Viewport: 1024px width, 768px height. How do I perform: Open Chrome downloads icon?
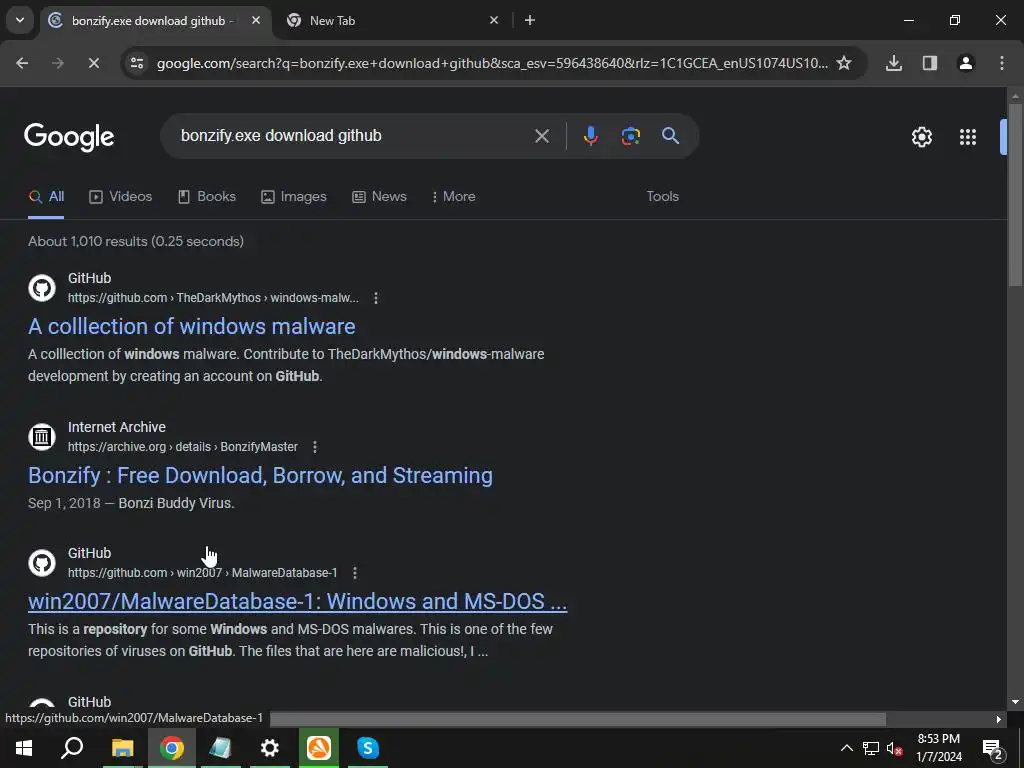(894, 63)
